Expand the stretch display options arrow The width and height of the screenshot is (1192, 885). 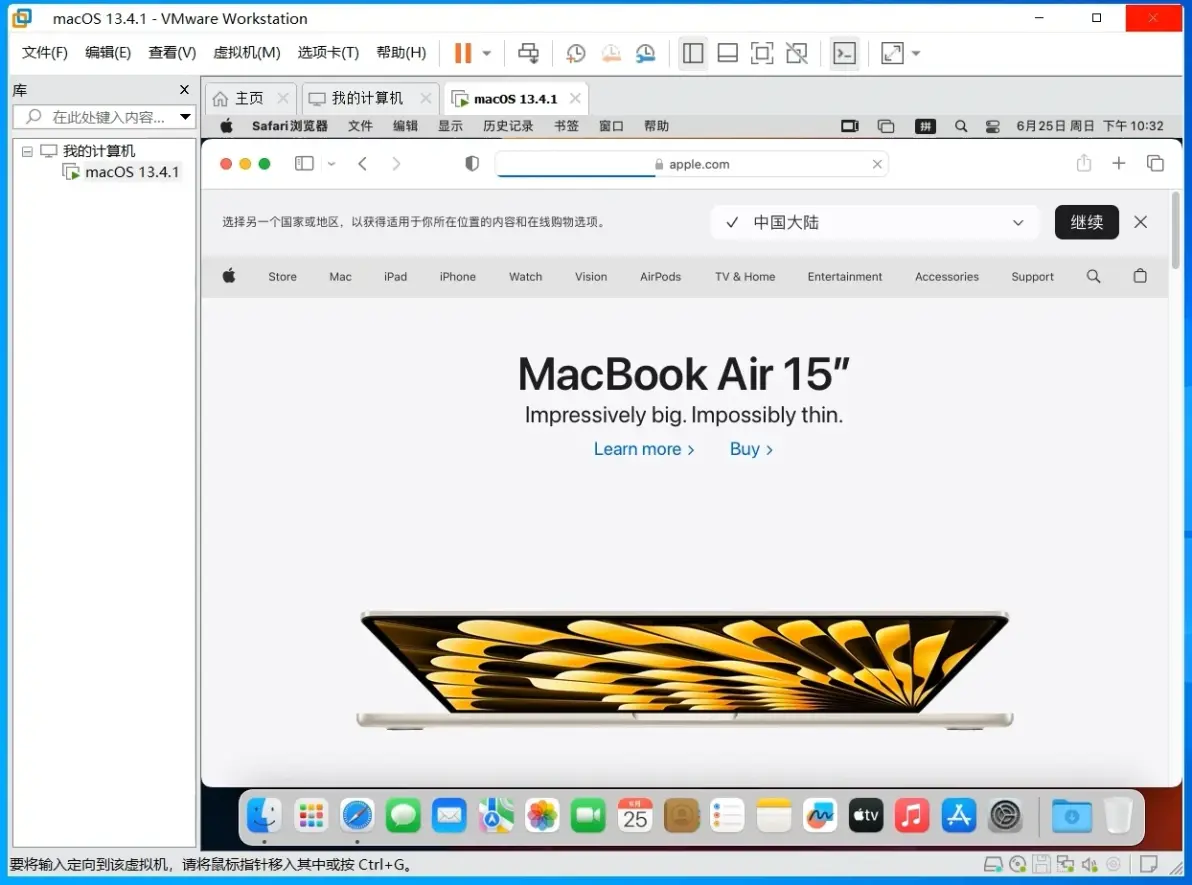coord(916,53)
